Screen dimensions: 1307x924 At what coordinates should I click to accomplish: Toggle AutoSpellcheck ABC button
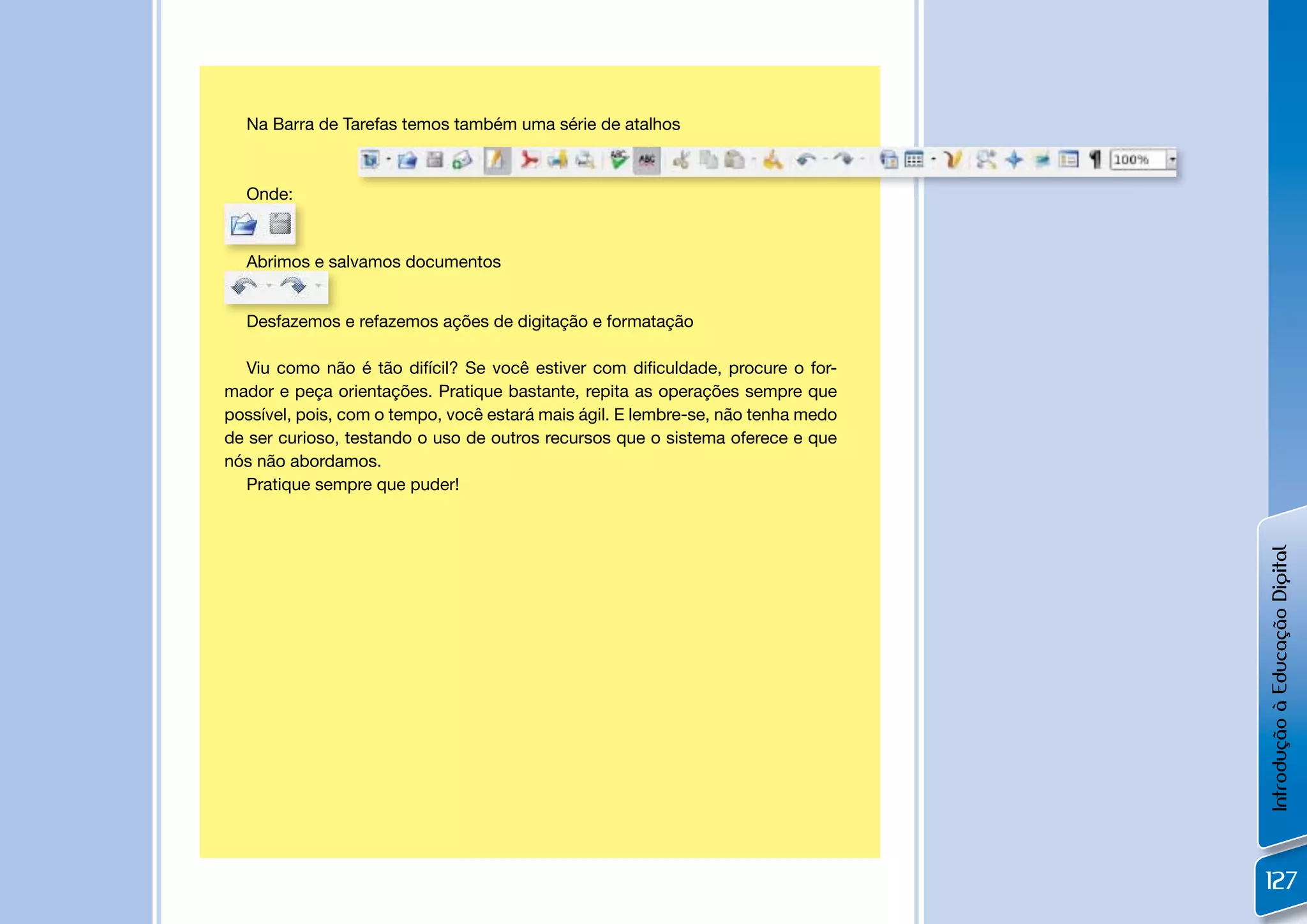(x=646, y=160)
